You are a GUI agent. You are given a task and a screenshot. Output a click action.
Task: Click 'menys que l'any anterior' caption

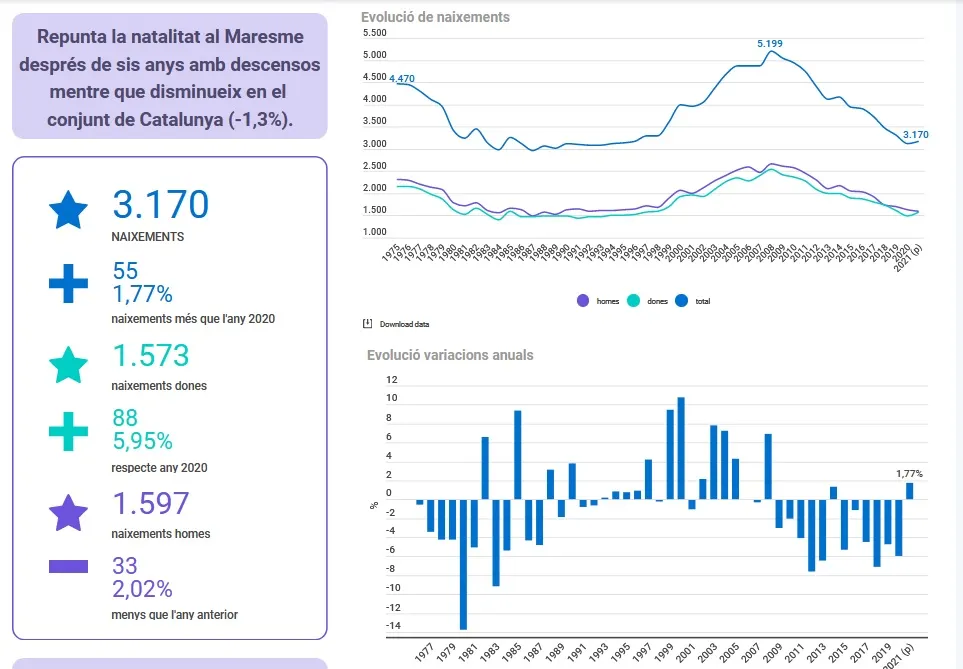click(174, 614)
